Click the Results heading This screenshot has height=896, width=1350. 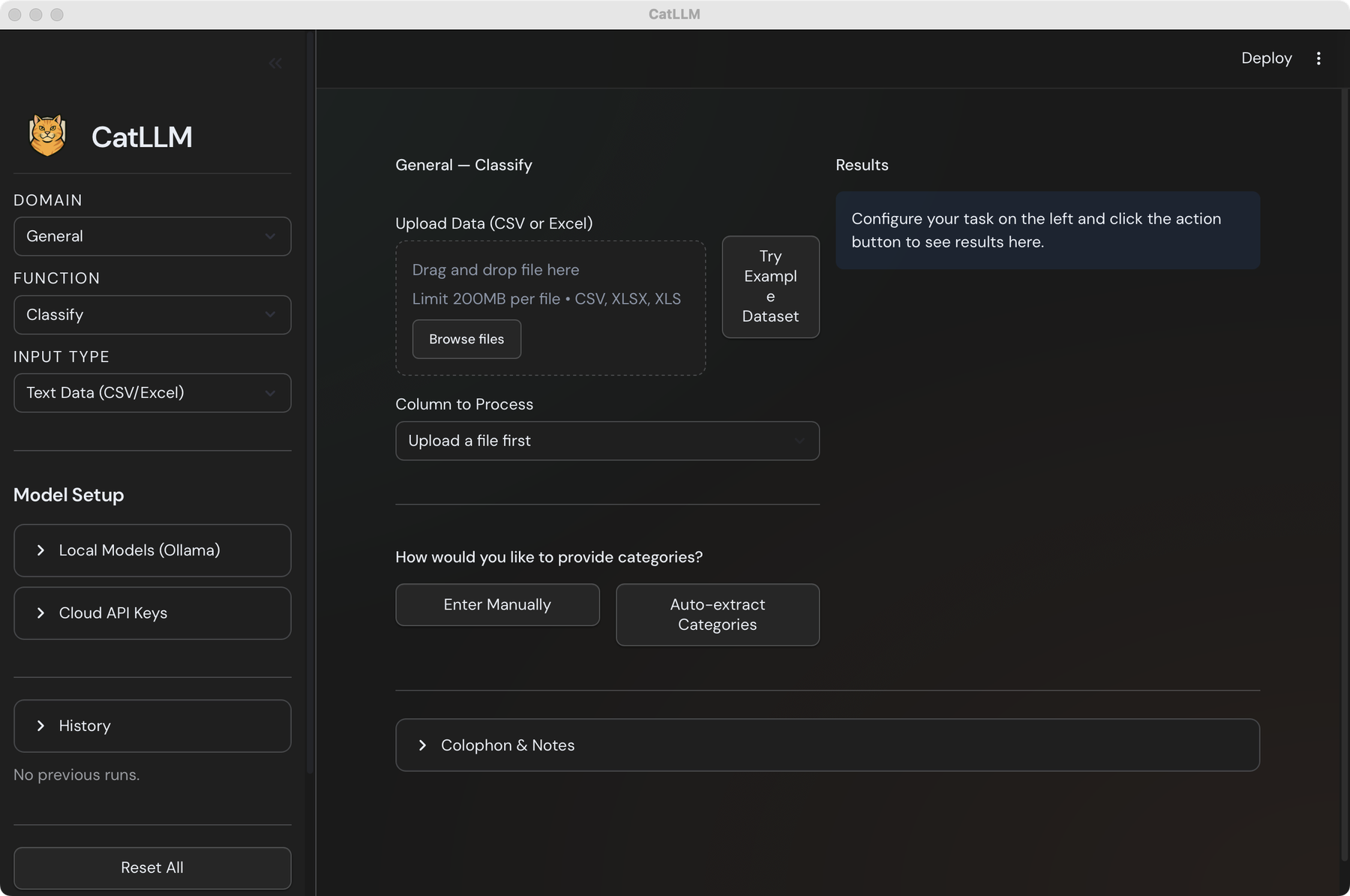click(x=862, y=165)
